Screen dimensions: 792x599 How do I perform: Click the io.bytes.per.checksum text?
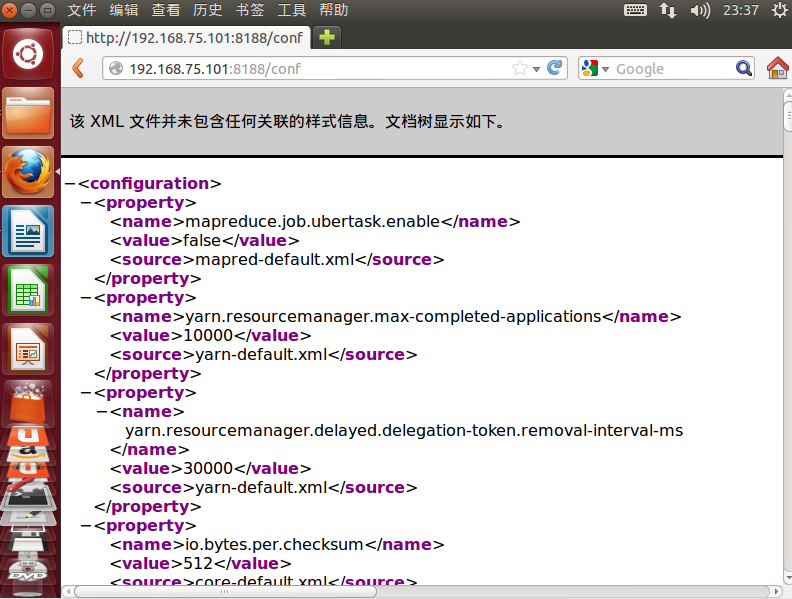[x=274, y=545]
